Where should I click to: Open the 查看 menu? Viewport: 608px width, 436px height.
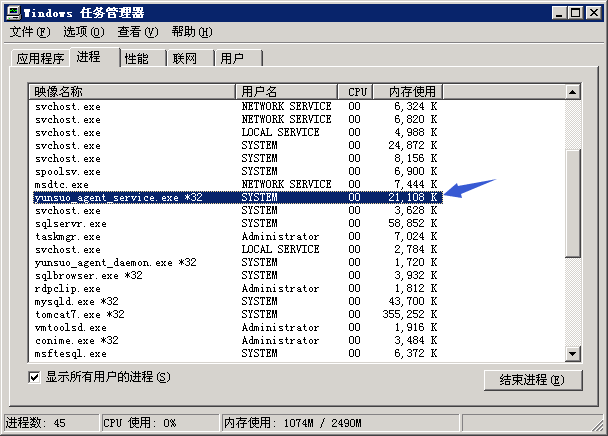point(137,32)
